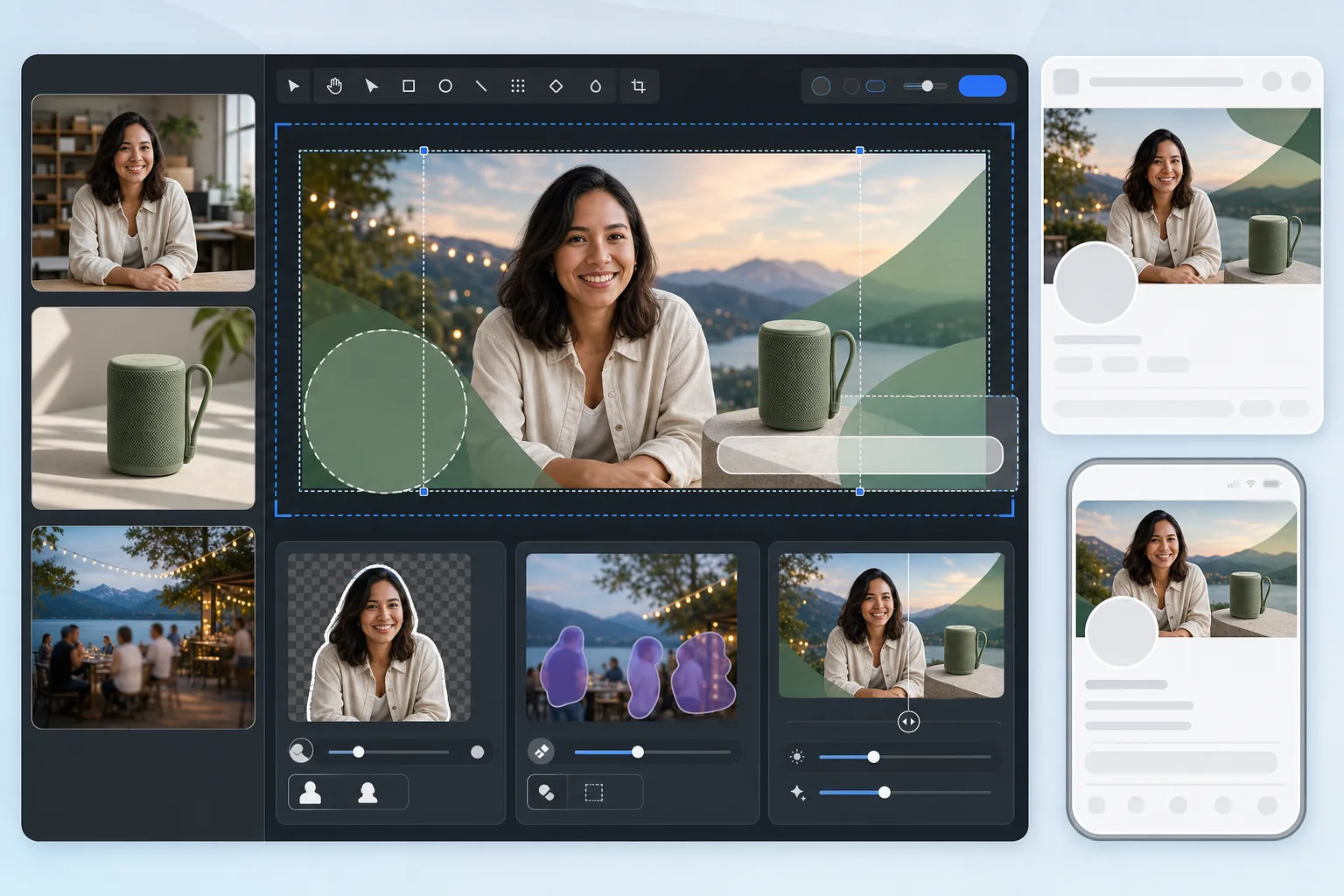The image size is (1344, 896).
Task: Click the rounded text field on canvas
Action: [860, 455]
